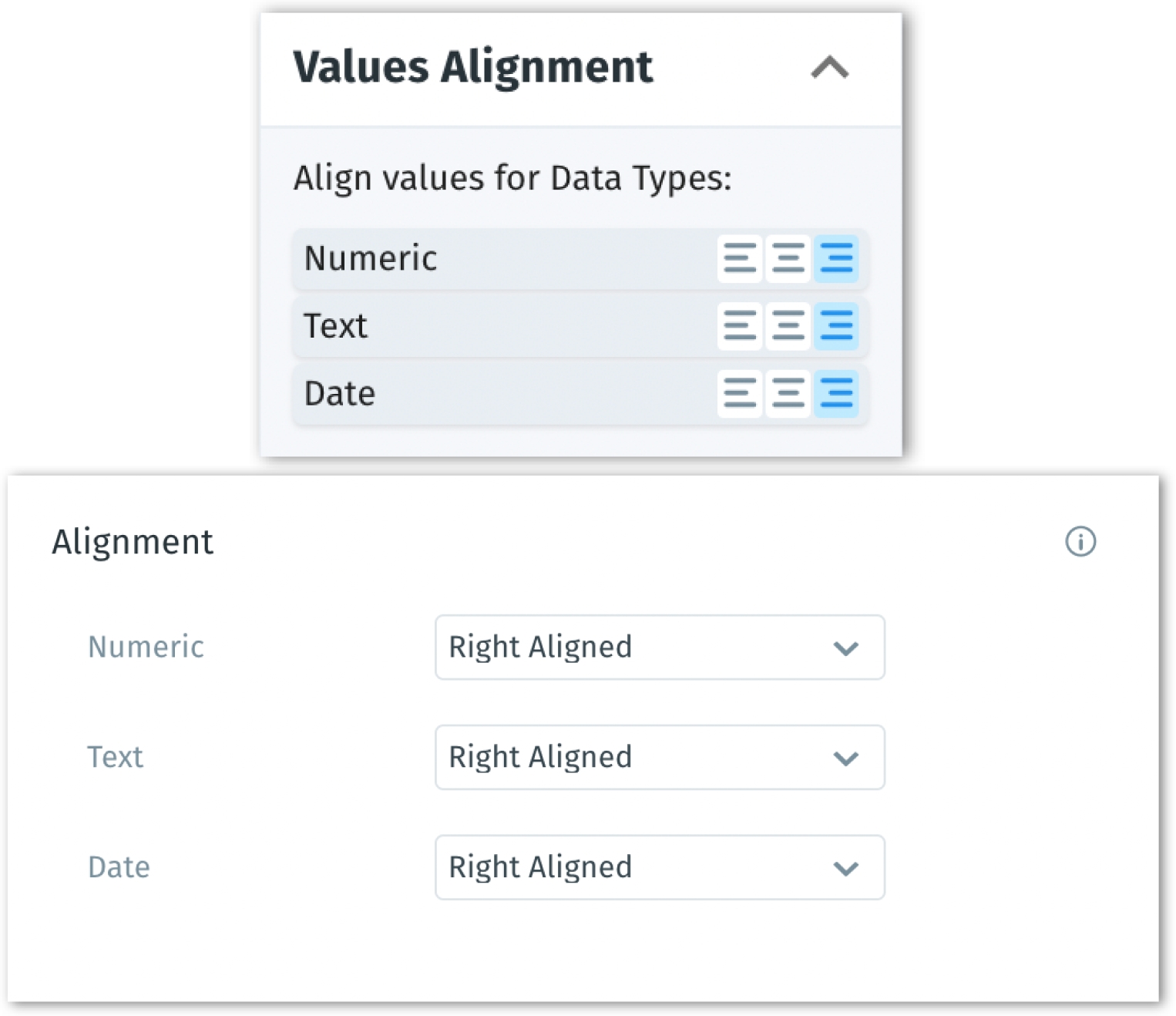The image size is (1176, 1016).
Task: Set Text values to right align
Action: point(836,326)
